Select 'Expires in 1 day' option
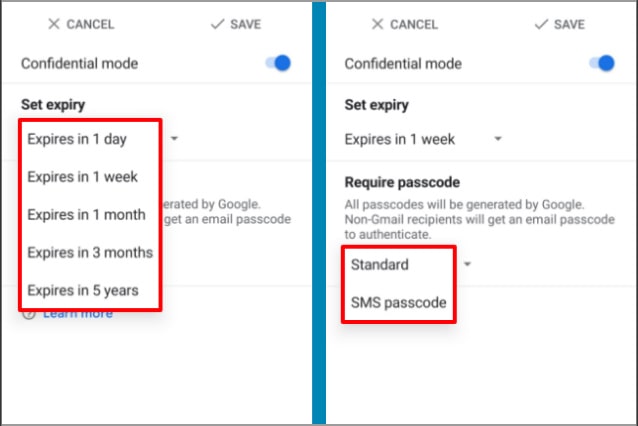Screen dimensions: 638x426 77,139
